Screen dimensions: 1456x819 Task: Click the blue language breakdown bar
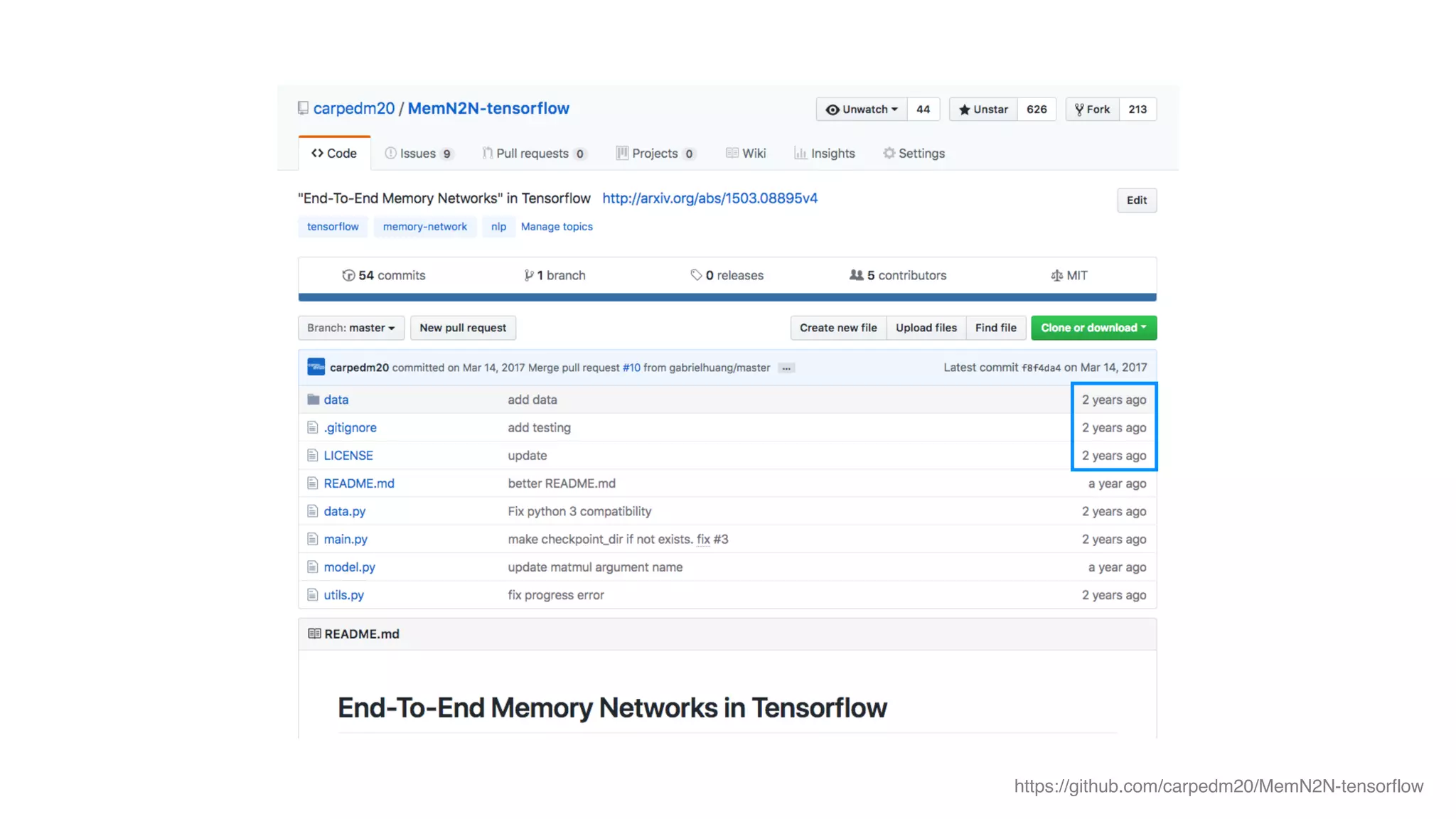point(727,297)
